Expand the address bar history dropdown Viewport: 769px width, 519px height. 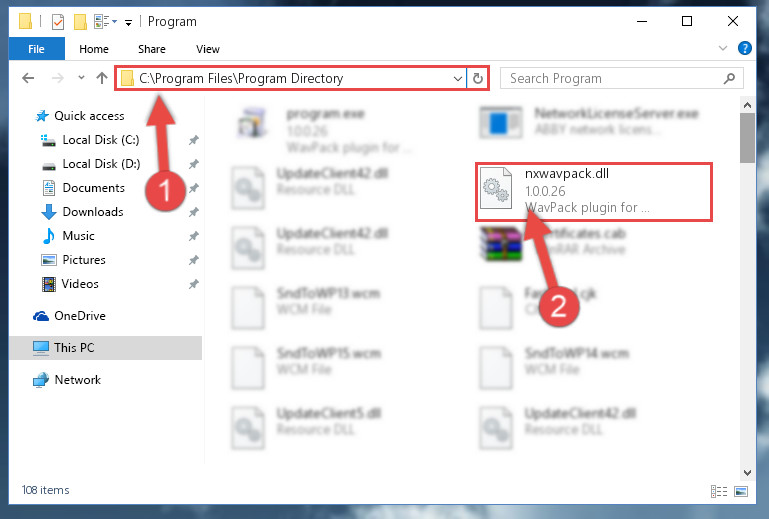pyautogui.click(x=458, y=78)
